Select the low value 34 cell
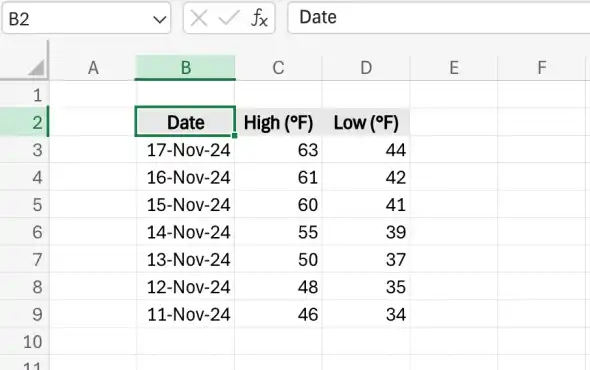This screenshot has width=590, height=370. click(x=366, y=314)
